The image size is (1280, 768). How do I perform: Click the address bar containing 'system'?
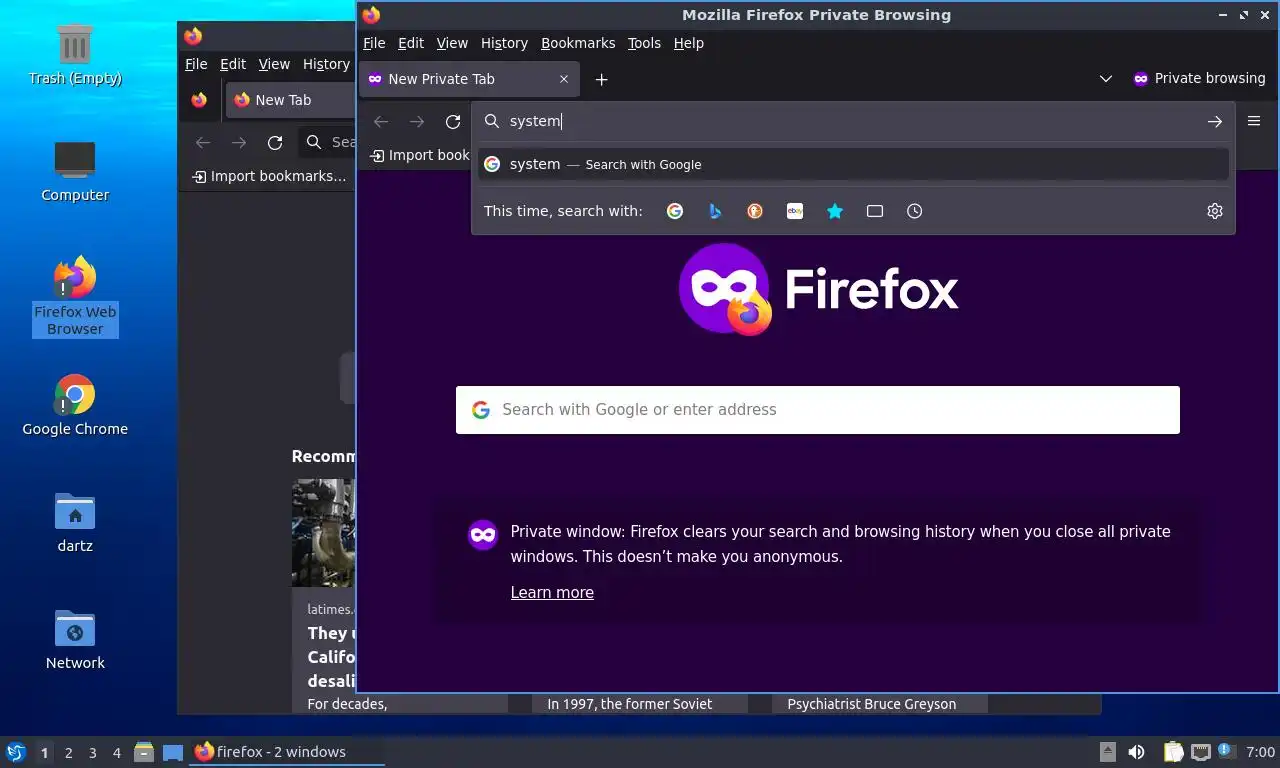[853, 121]
